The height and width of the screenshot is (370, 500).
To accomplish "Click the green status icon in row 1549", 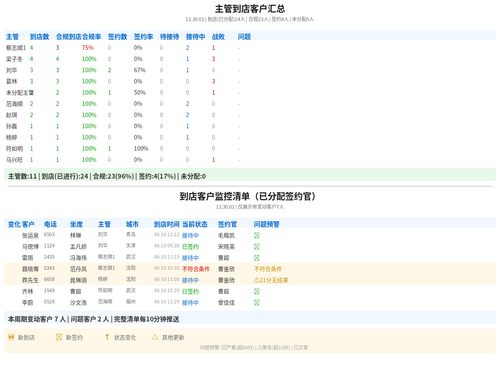I will coord(257,291).
